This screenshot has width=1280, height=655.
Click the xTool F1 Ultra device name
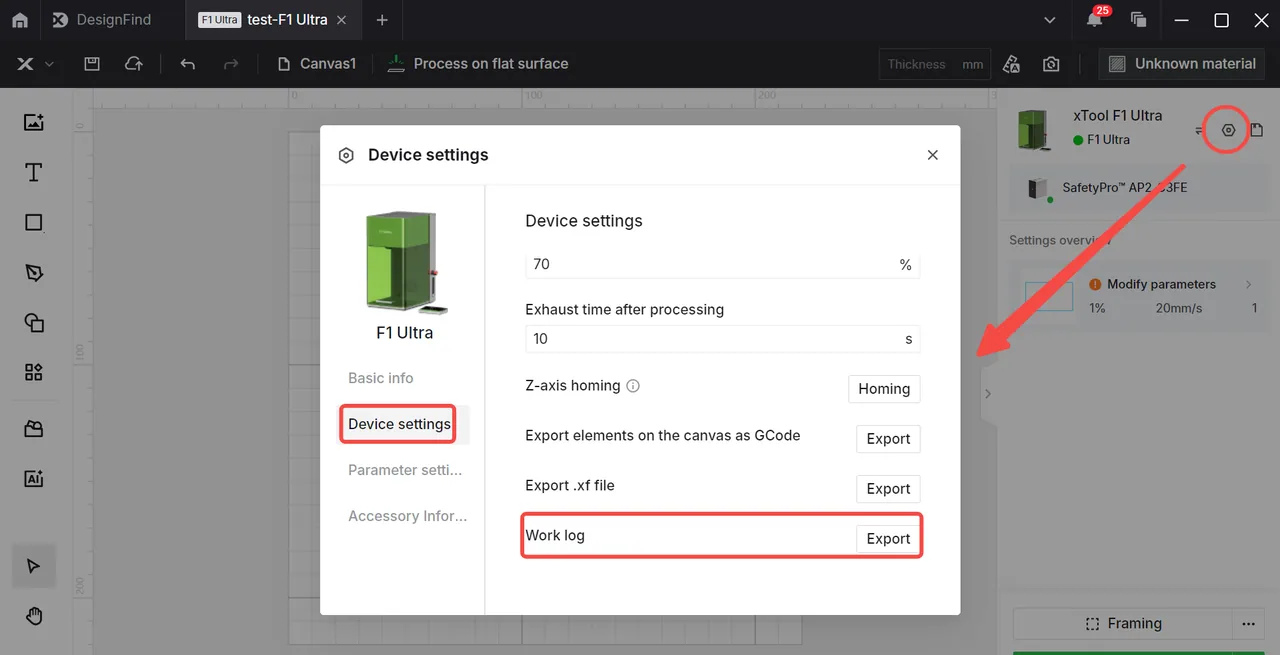1117,115
